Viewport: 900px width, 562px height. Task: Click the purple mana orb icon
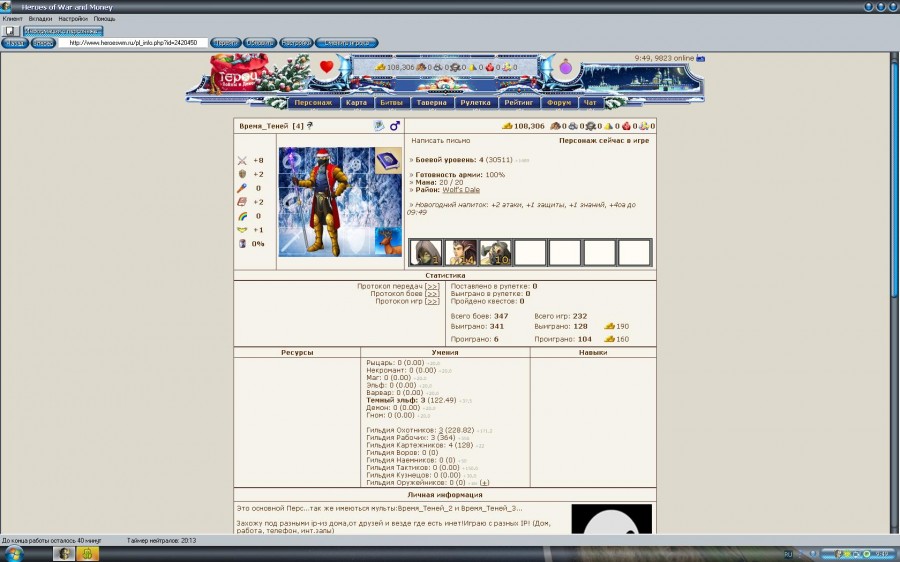click(566, 67)
